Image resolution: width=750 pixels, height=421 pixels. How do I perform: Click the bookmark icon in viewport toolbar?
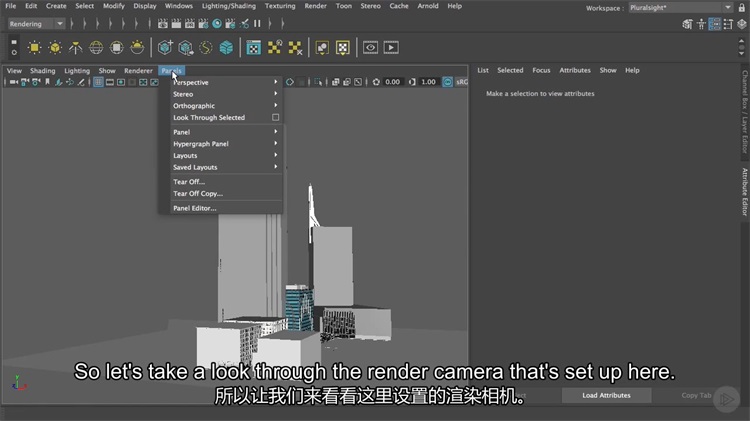point(47,82)
